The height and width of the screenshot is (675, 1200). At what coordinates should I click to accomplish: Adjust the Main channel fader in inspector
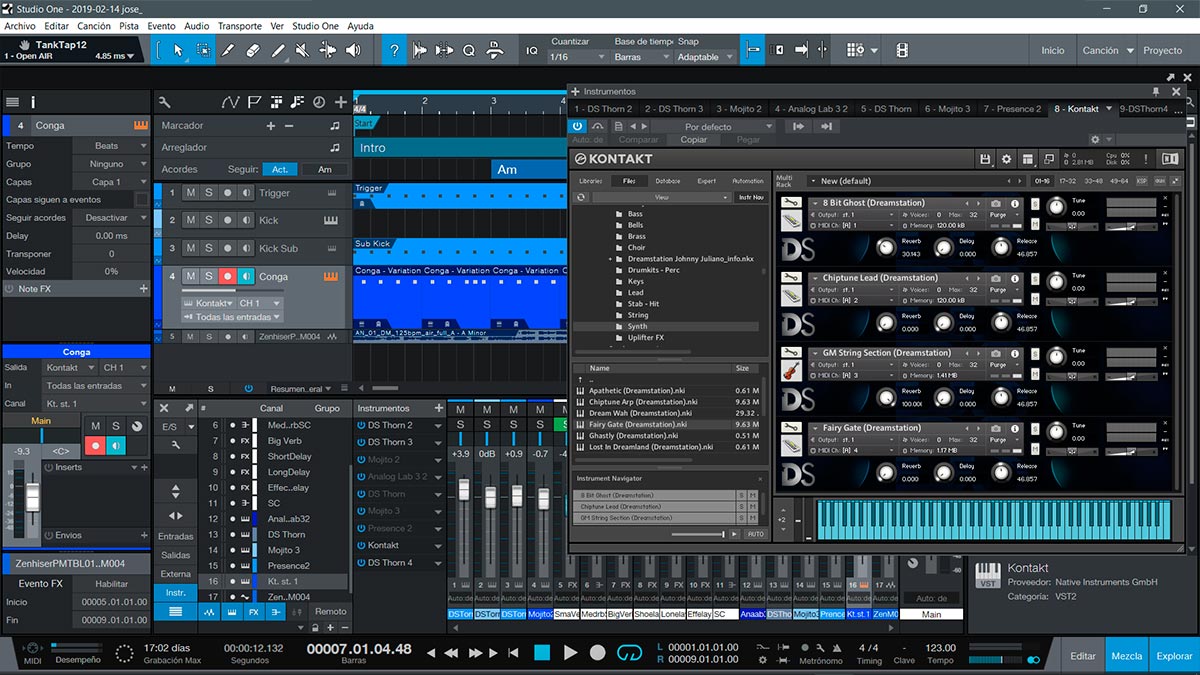click(x=33, y=495)
